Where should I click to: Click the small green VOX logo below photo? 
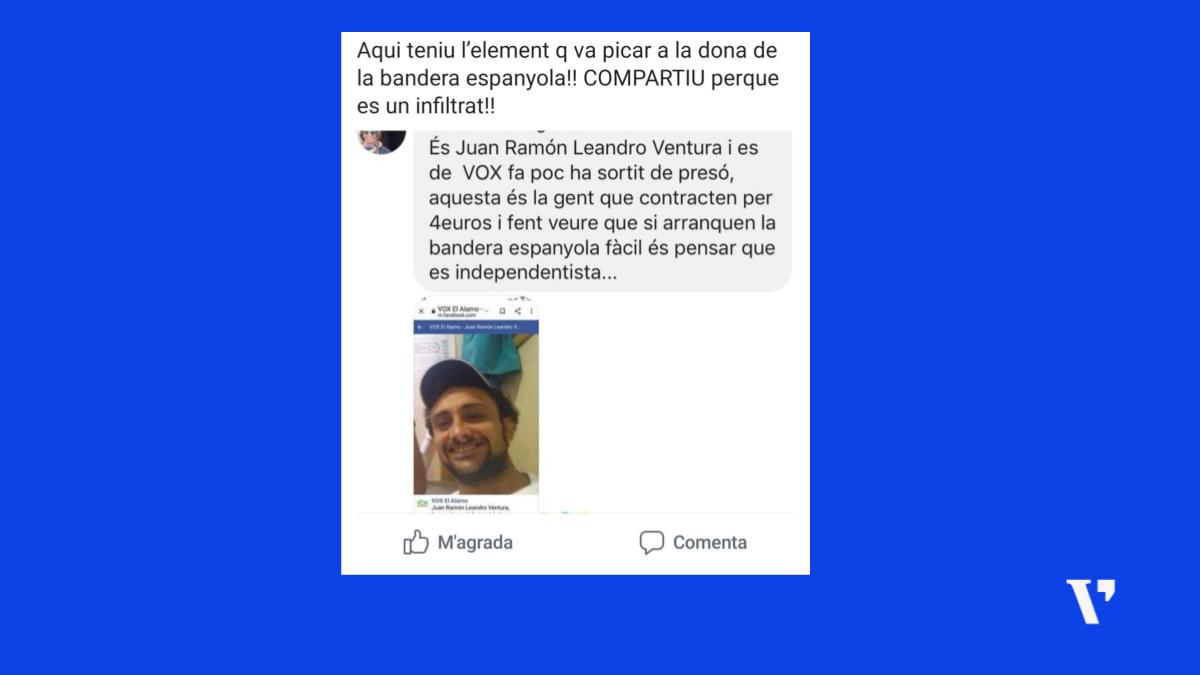click(x=422, y=503)
